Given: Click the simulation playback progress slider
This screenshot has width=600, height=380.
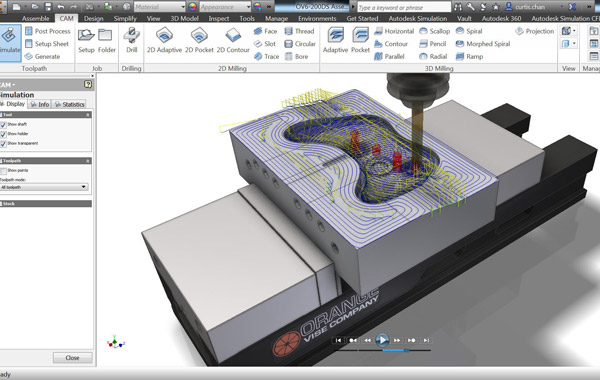Looking at the screenshot, I should click(383, 350).
